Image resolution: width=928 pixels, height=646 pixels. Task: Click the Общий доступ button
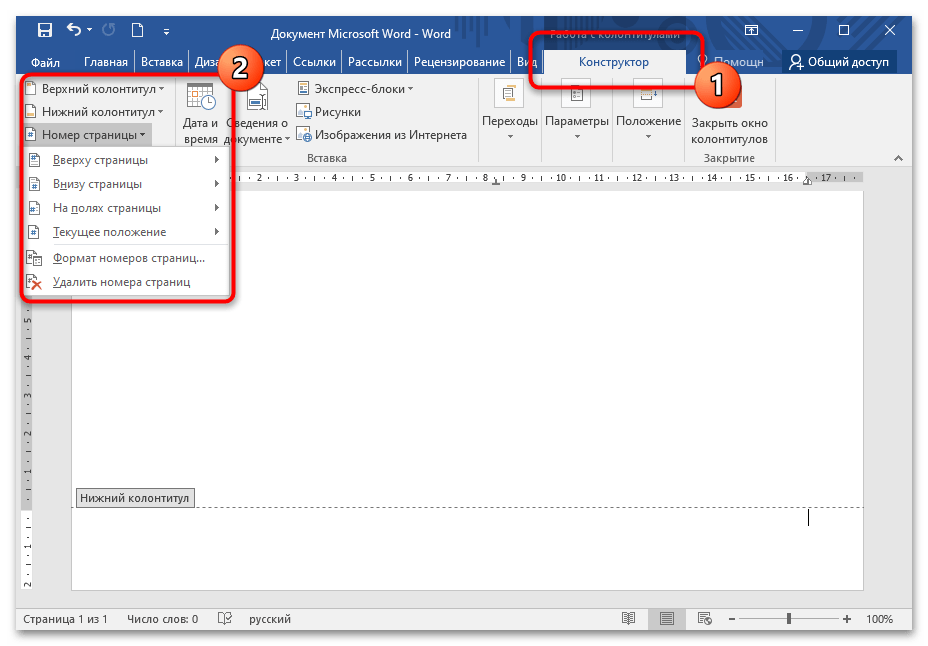tap(839, 62)
